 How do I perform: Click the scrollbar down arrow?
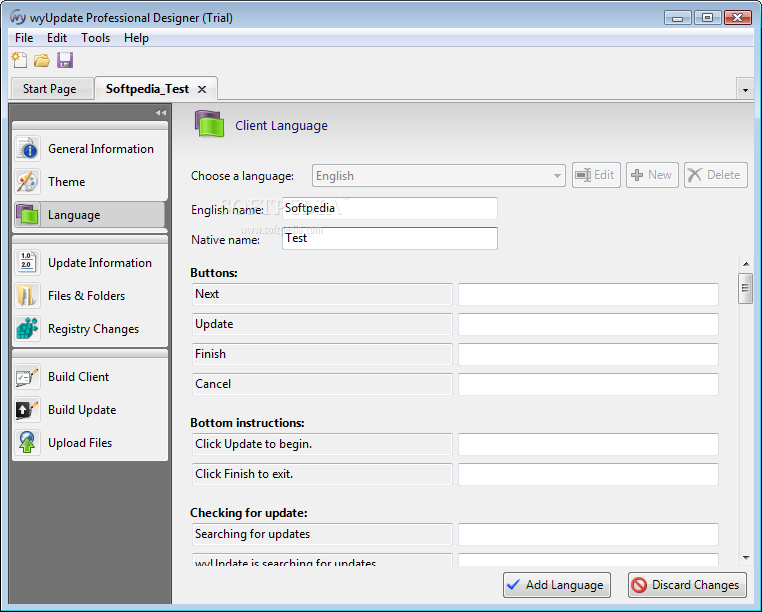745,558
